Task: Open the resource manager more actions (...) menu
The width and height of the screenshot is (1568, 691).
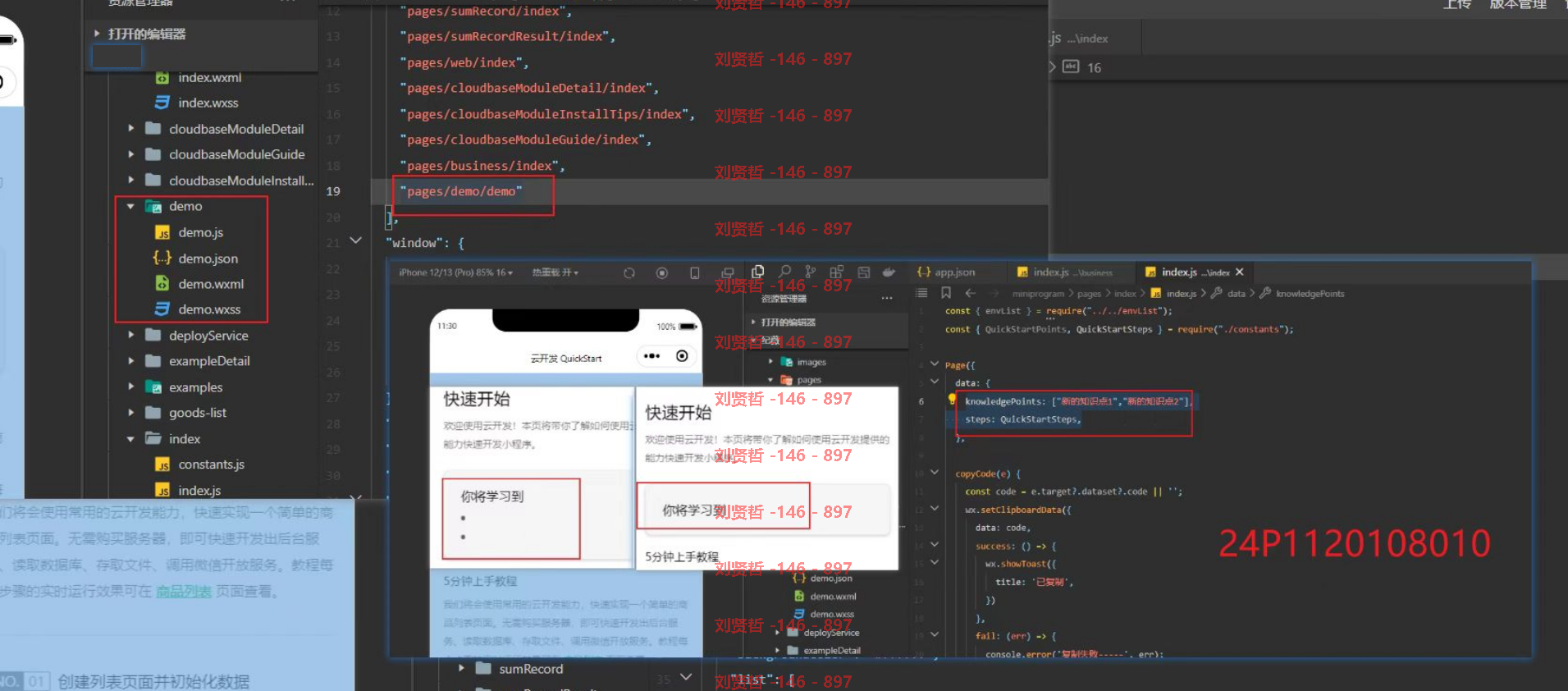Action: [887, 298]
